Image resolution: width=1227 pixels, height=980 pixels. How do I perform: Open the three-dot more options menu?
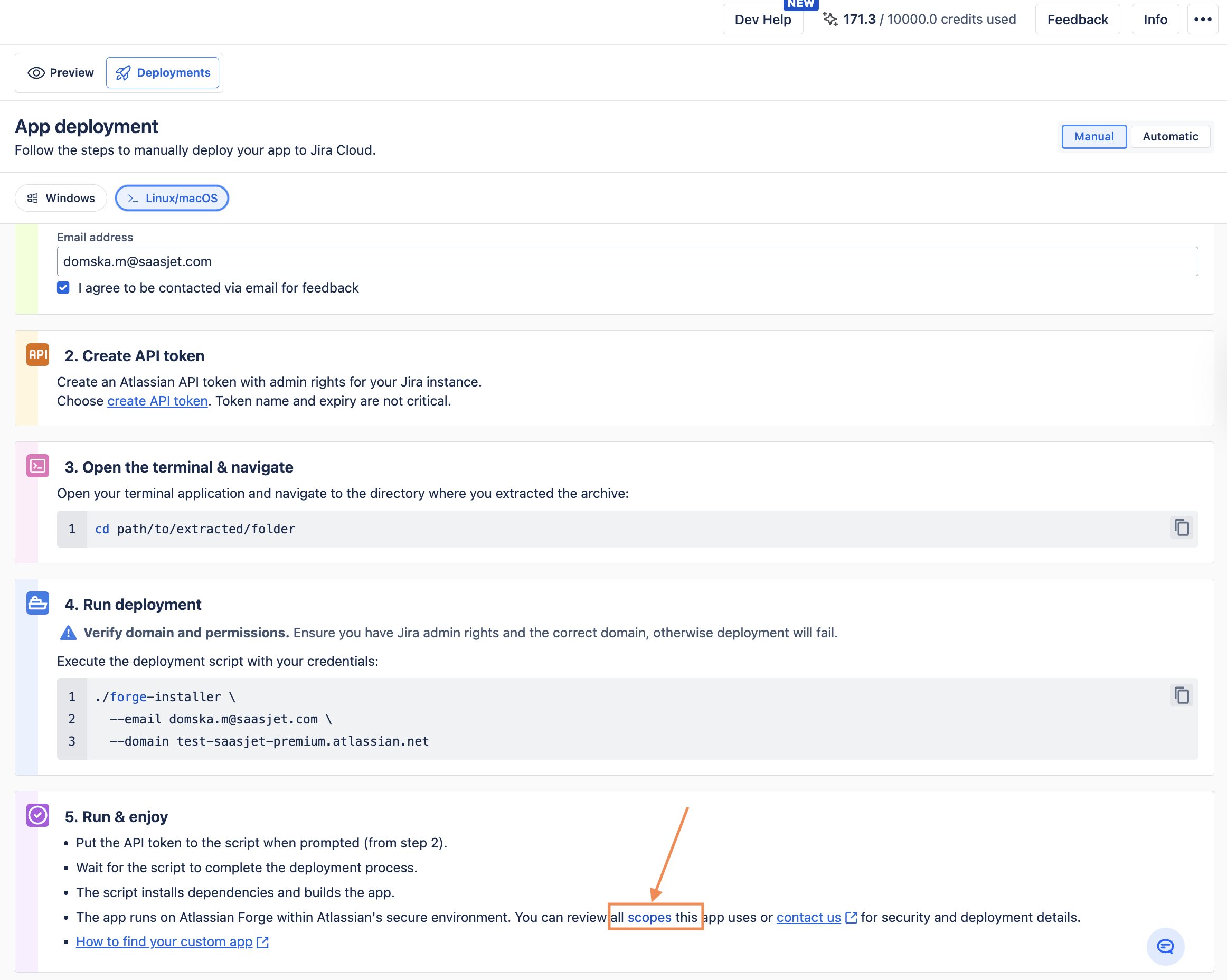pos(1202,20)
